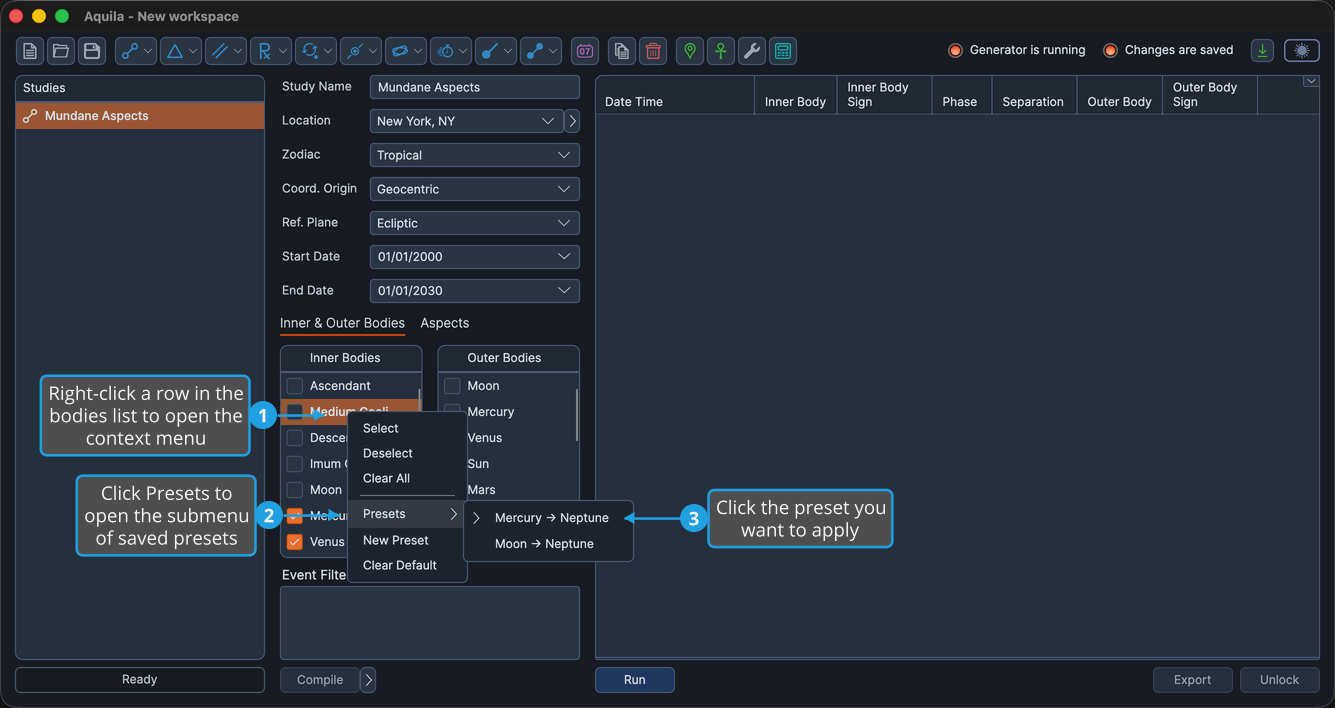1335x708 pixels.
Task: Open the Presets submenu entry
Action: coord(407,514)
